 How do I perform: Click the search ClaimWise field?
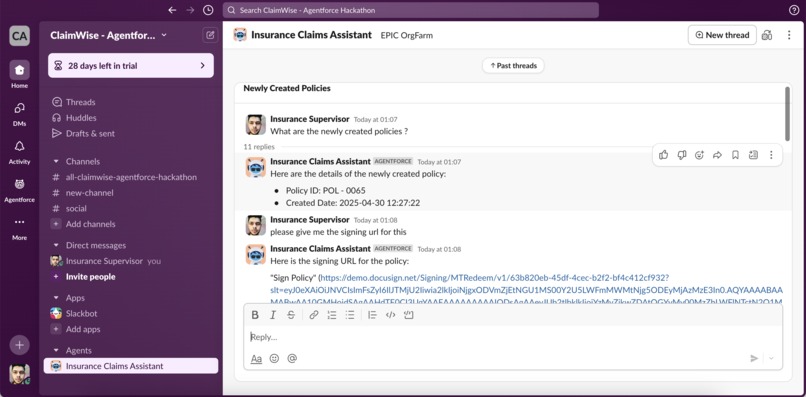pyautogui.click(x=411, y=10)
